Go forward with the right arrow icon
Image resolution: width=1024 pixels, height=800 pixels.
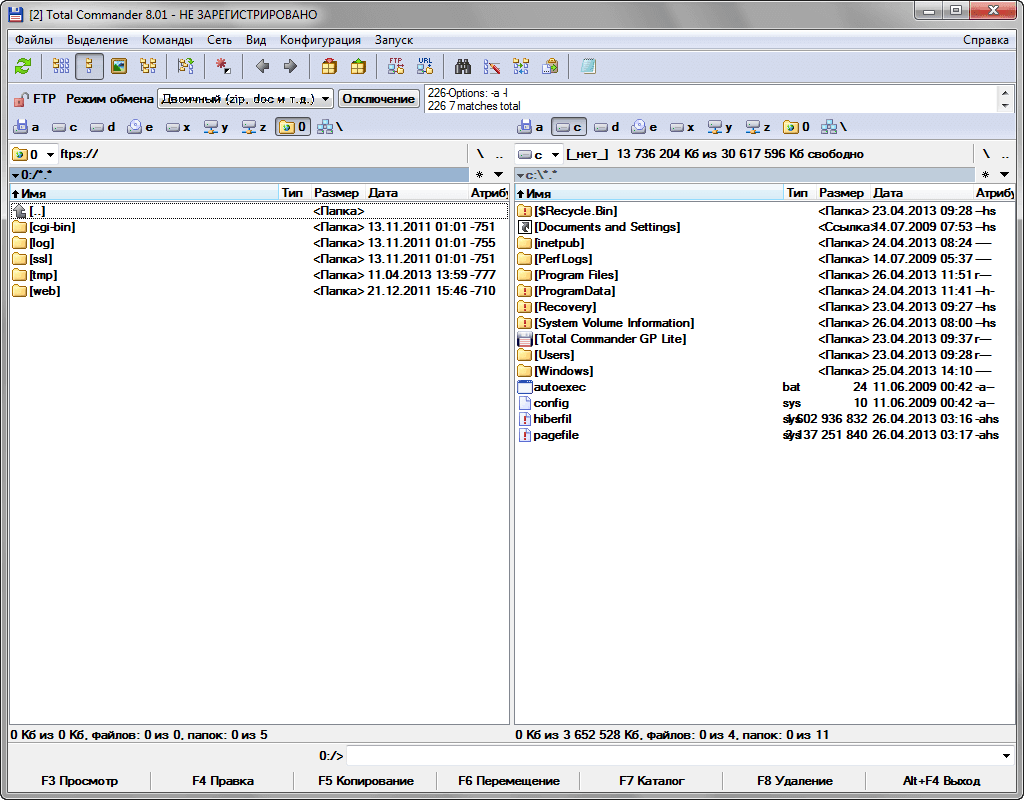coord(291,66)
